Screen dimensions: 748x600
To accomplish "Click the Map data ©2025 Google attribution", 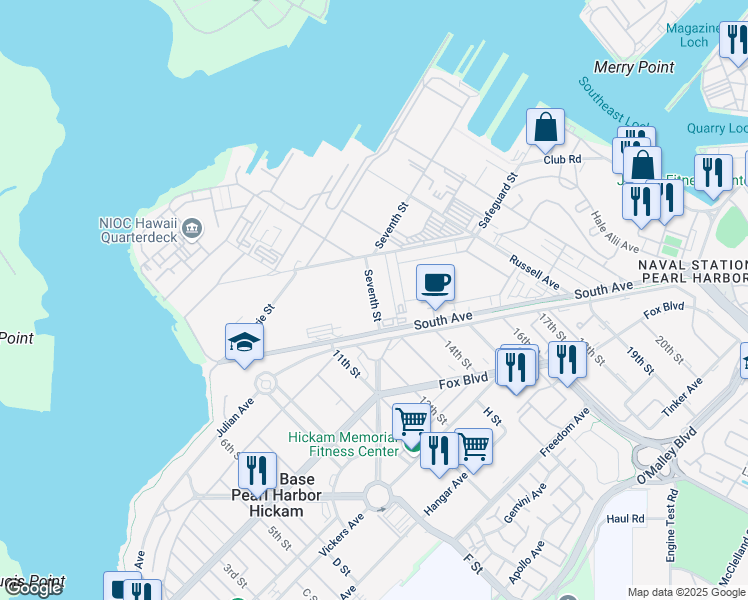I will 687,592.
